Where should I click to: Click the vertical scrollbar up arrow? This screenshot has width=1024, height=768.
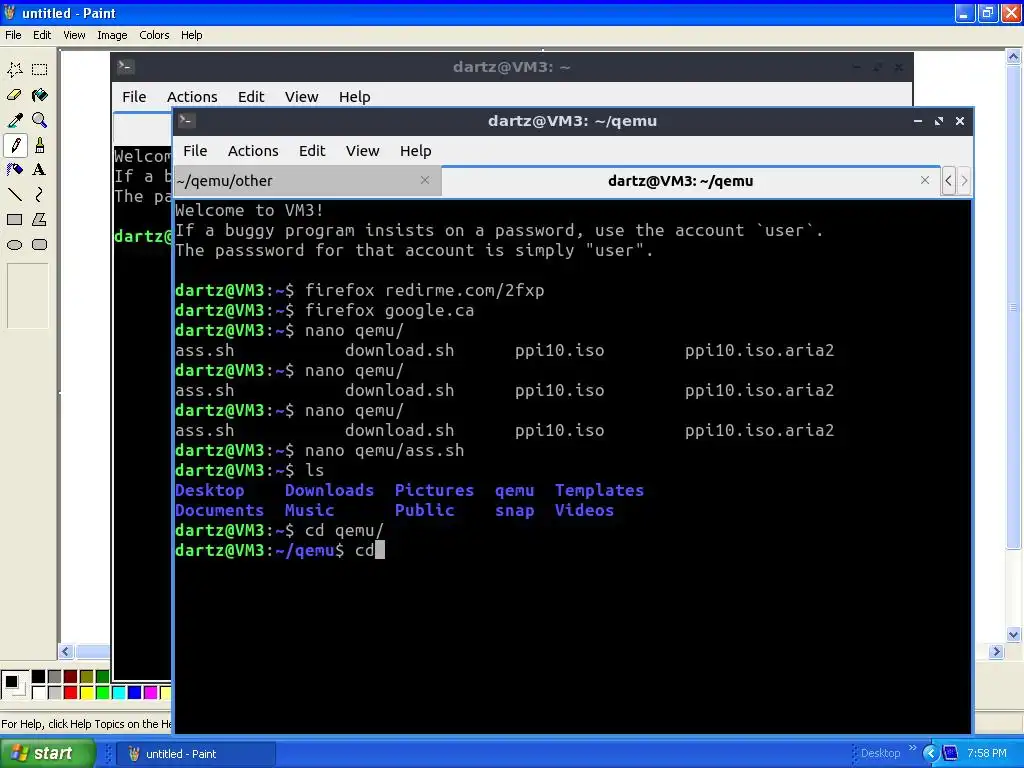pos(1014,57)
